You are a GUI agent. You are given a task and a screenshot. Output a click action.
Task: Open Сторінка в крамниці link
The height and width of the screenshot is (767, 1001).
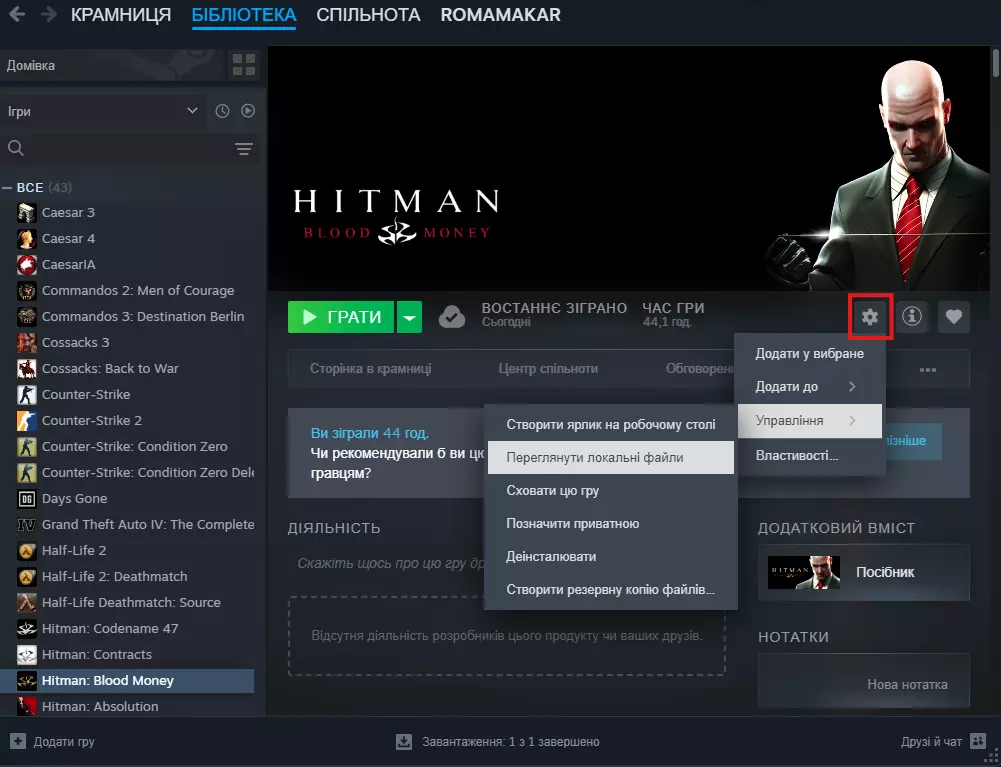[370, 368]
